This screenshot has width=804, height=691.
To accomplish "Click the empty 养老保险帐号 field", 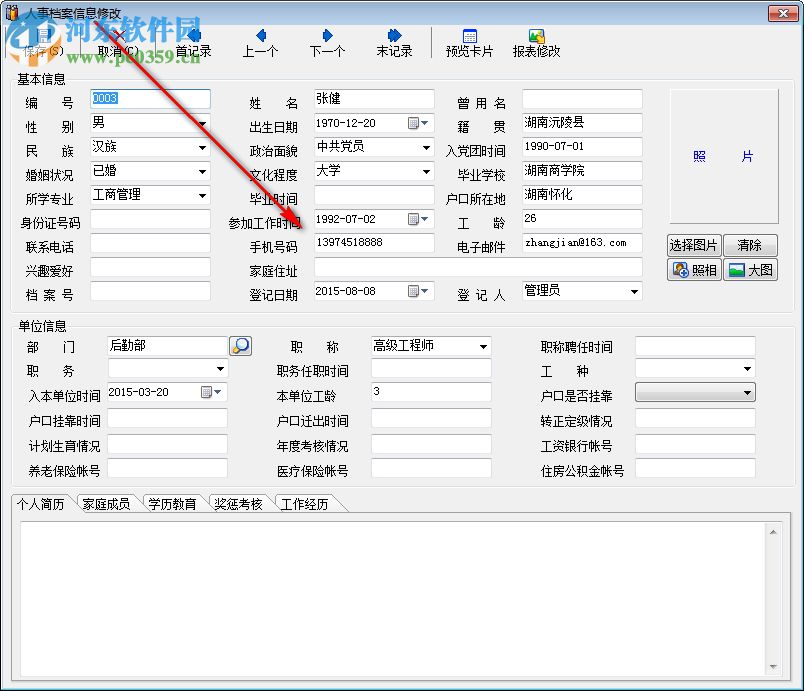I will click(167, 469).
